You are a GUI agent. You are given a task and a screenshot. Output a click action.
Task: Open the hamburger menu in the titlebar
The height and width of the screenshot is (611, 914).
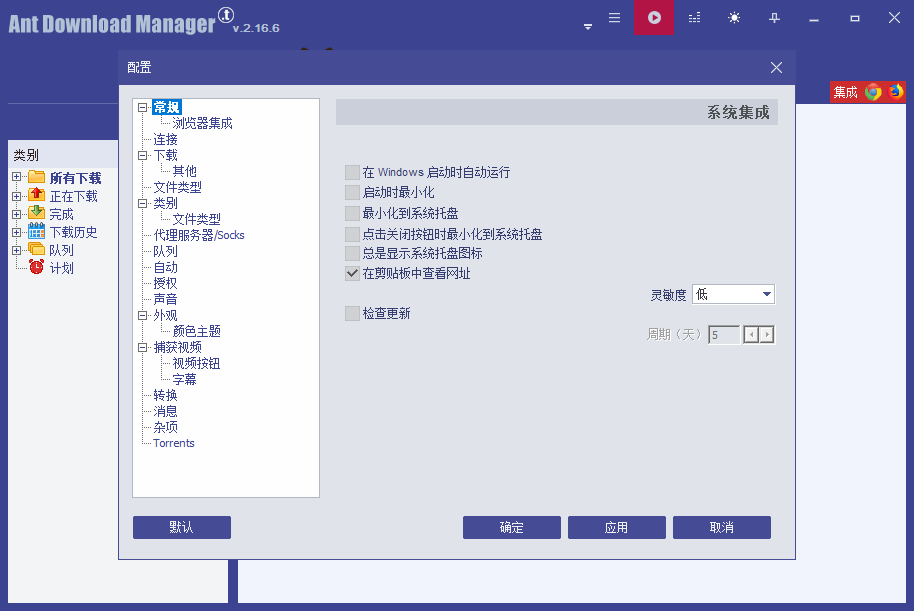614,17
